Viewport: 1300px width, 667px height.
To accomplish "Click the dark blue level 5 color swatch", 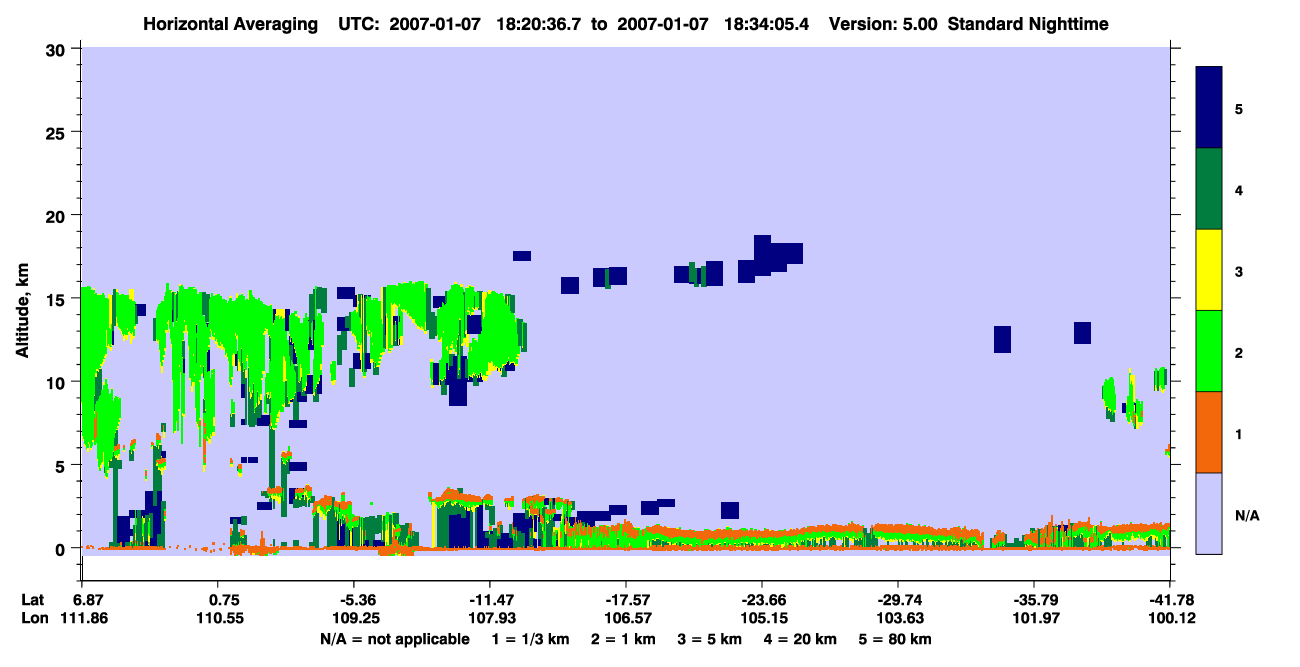I will [1209, 108].
